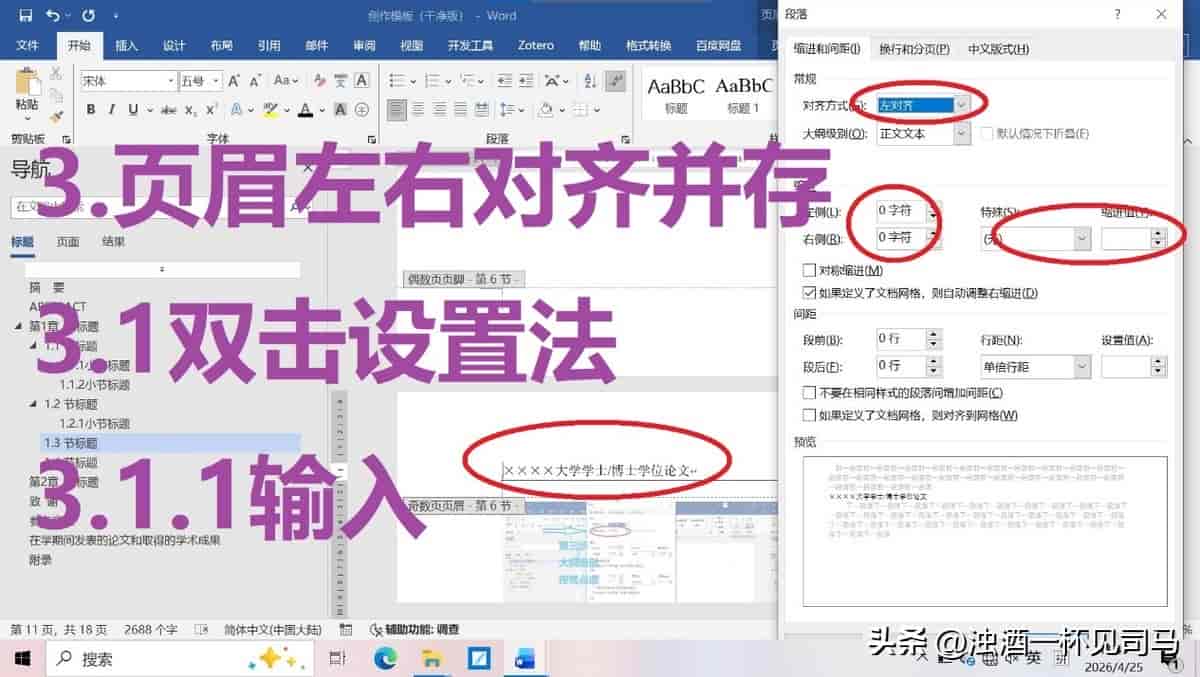Click 在学期间发表的论文和取得的学术成果 heading
Viewport: 1200px width, 677px height.
pyautogui.click(x=124, y=540)
